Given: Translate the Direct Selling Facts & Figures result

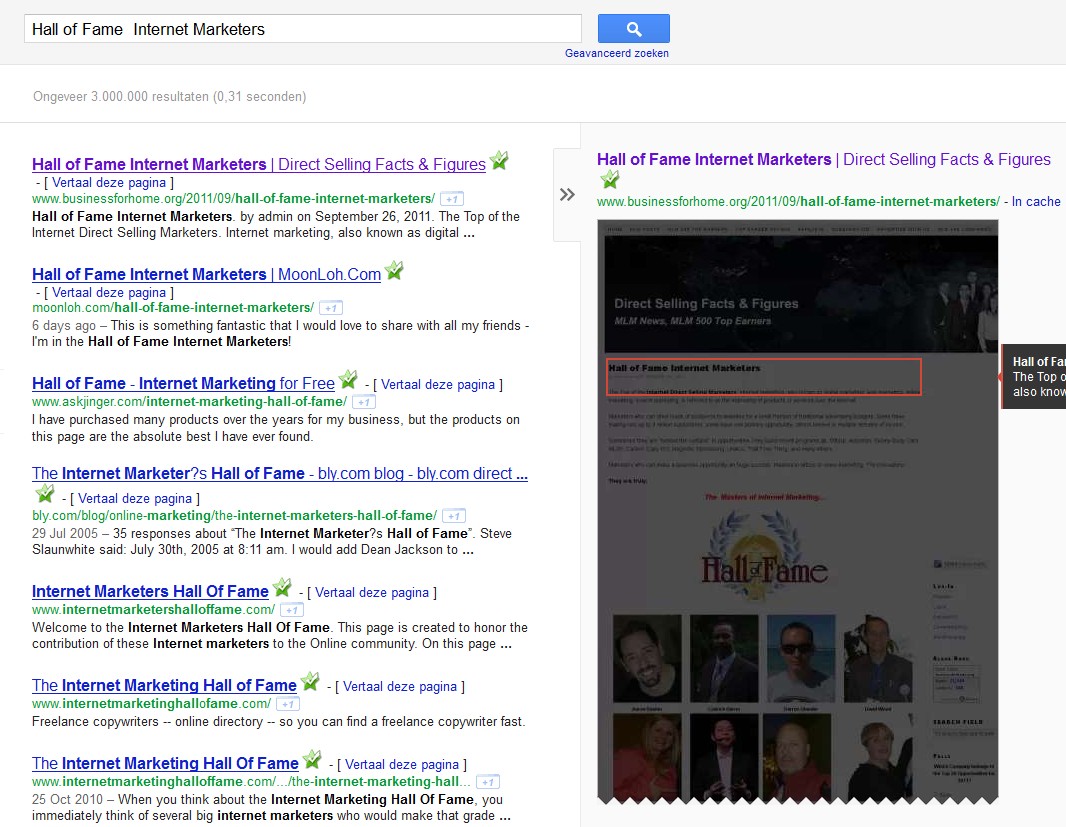Looking at the screenshot, I should pyautogui.click(x=109, y=182).
